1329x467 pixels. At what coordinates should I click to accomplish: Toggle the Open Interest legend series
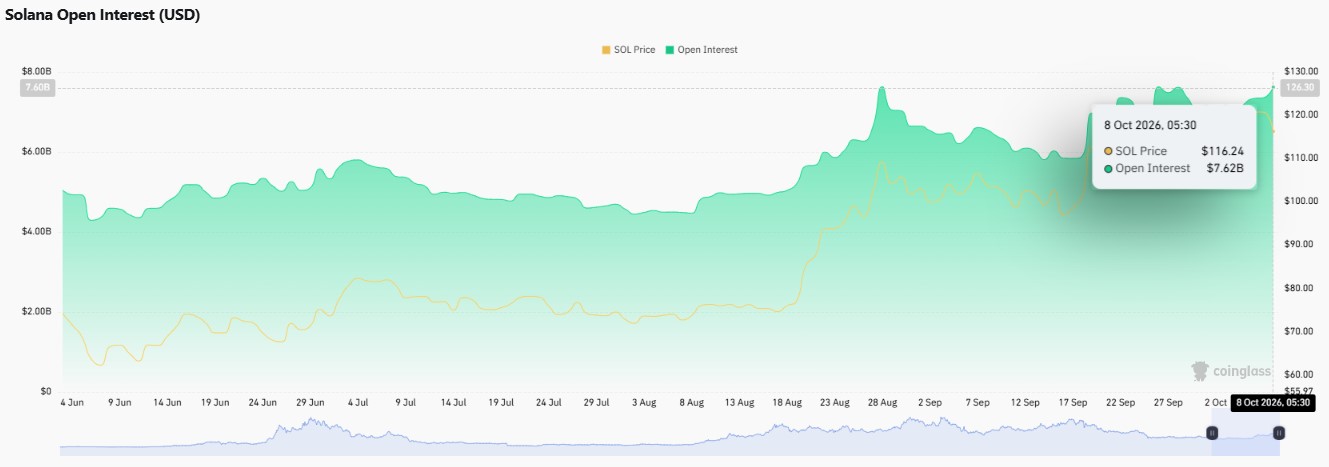coord(701,50)
